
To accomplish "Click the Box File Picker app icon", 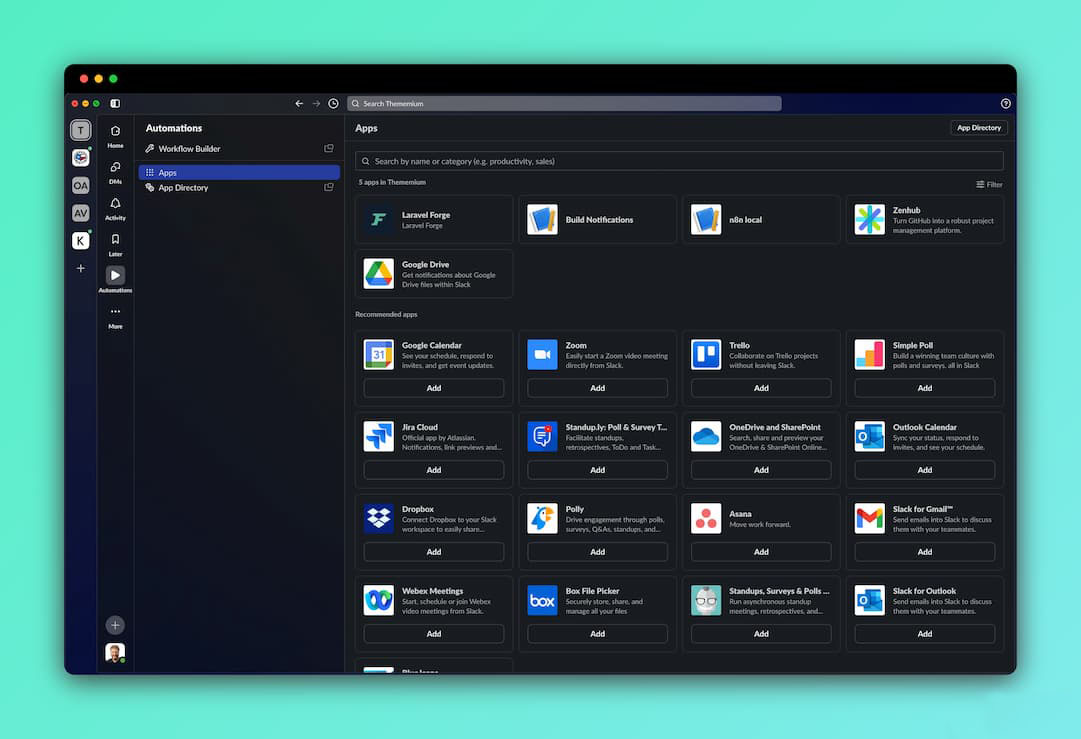I will pyautogui.click(x=543, y=600).
